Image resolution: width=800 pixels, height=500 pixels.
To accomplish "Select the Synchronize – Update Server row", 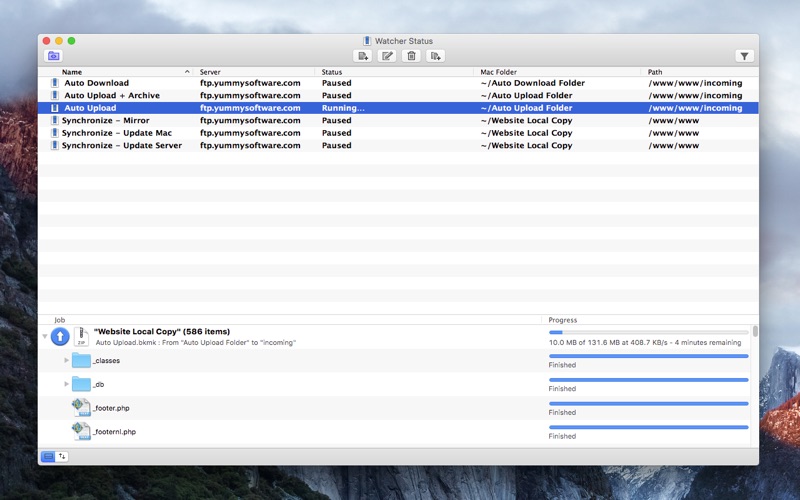I will click(x=121, y=145).
